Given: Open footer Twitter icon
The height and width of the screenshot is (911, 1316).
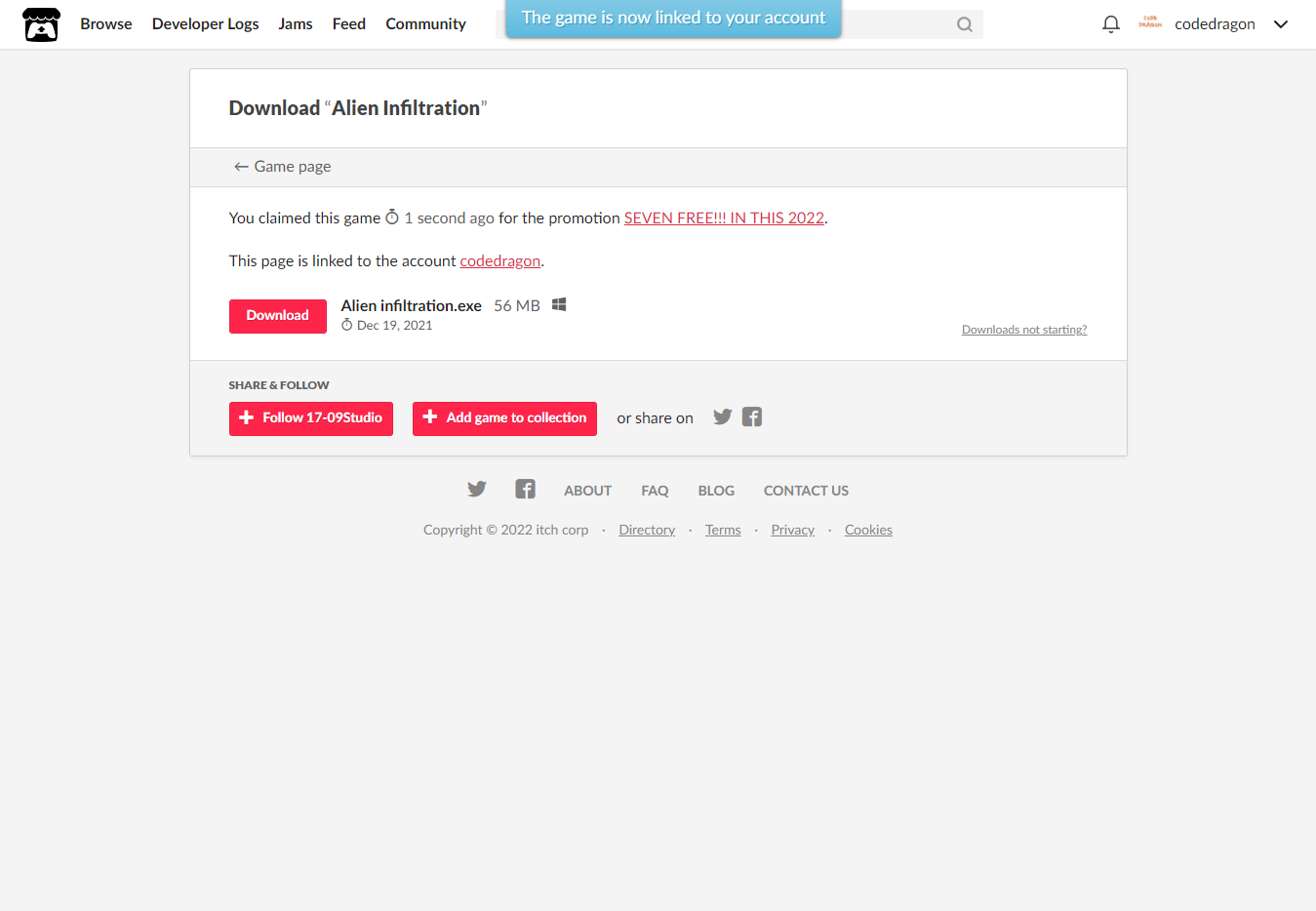Looking at the screenshot, I should pos(477,490).
